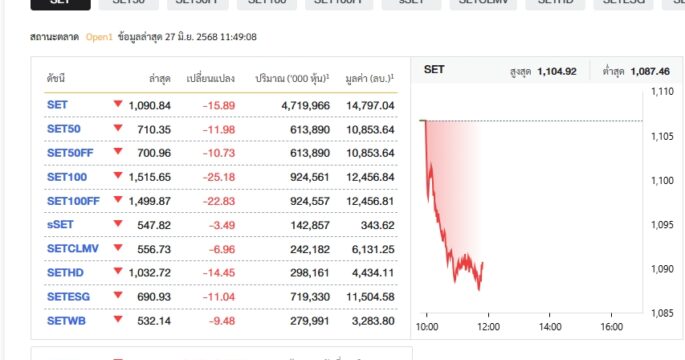Screen dimensions: 685x360
Task: Click the red down arrow beside SETHD
Action: [118, 271]
